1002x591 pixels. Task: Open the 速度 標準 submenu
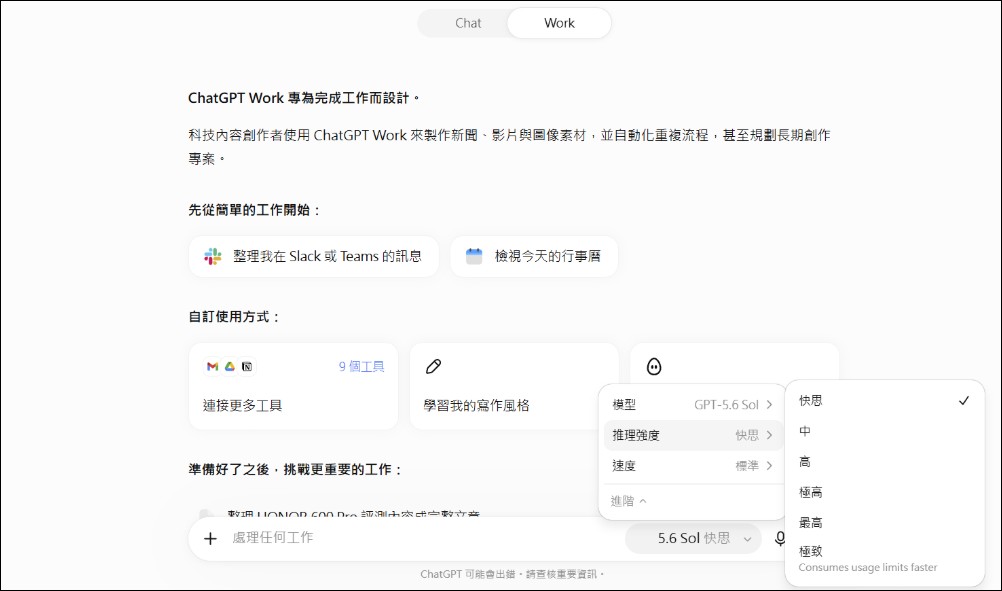[693, 466]
